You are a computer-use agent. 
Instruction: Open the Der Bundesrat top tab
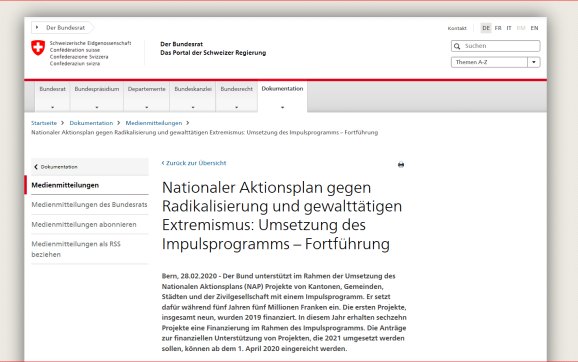coord(63,28)
